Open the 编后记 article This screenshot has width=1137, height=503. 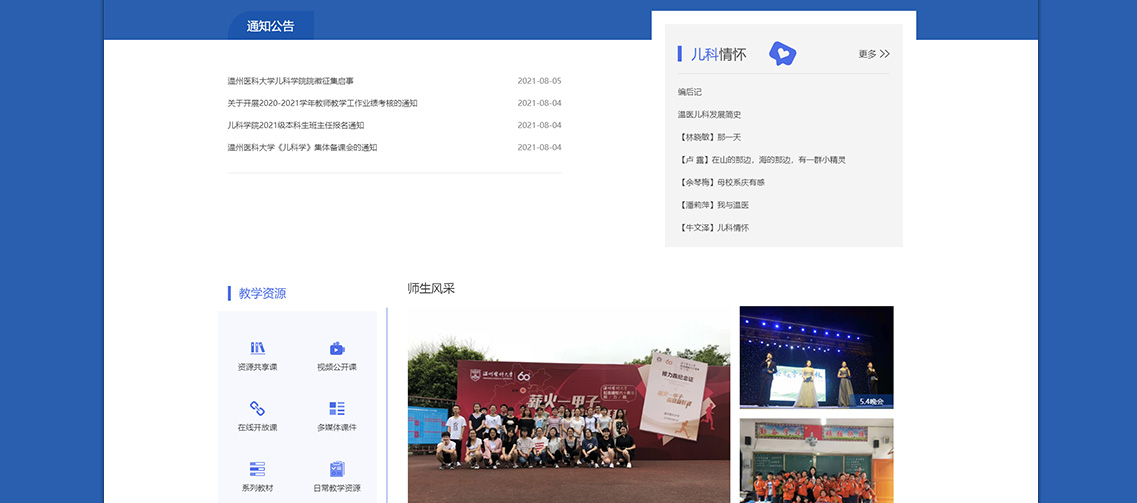tap(690, 92)
